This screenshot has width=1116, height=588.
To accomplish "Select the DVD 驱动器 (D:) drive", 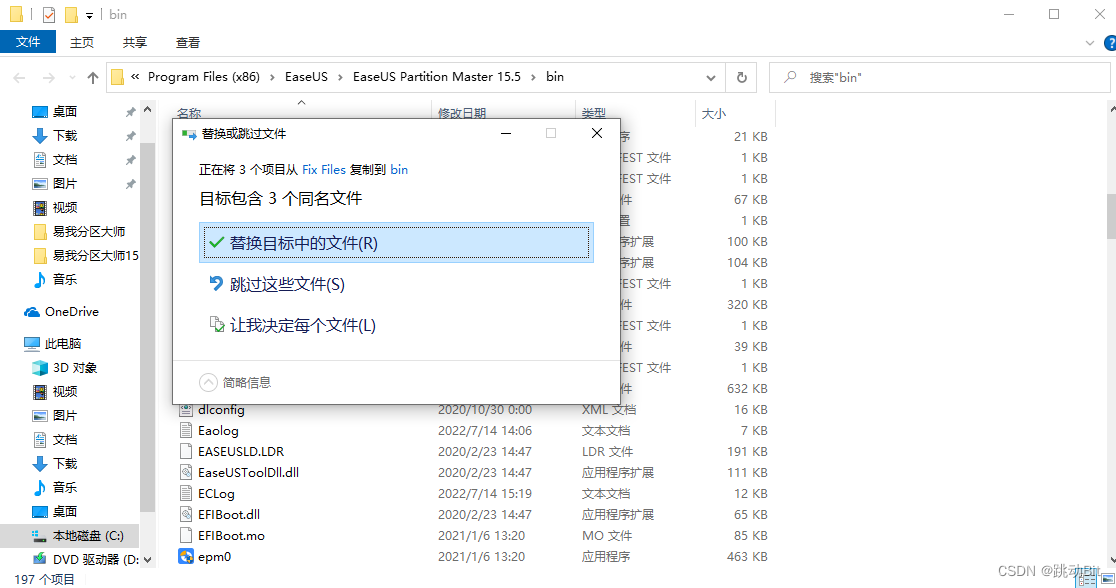I will point(95,560).
